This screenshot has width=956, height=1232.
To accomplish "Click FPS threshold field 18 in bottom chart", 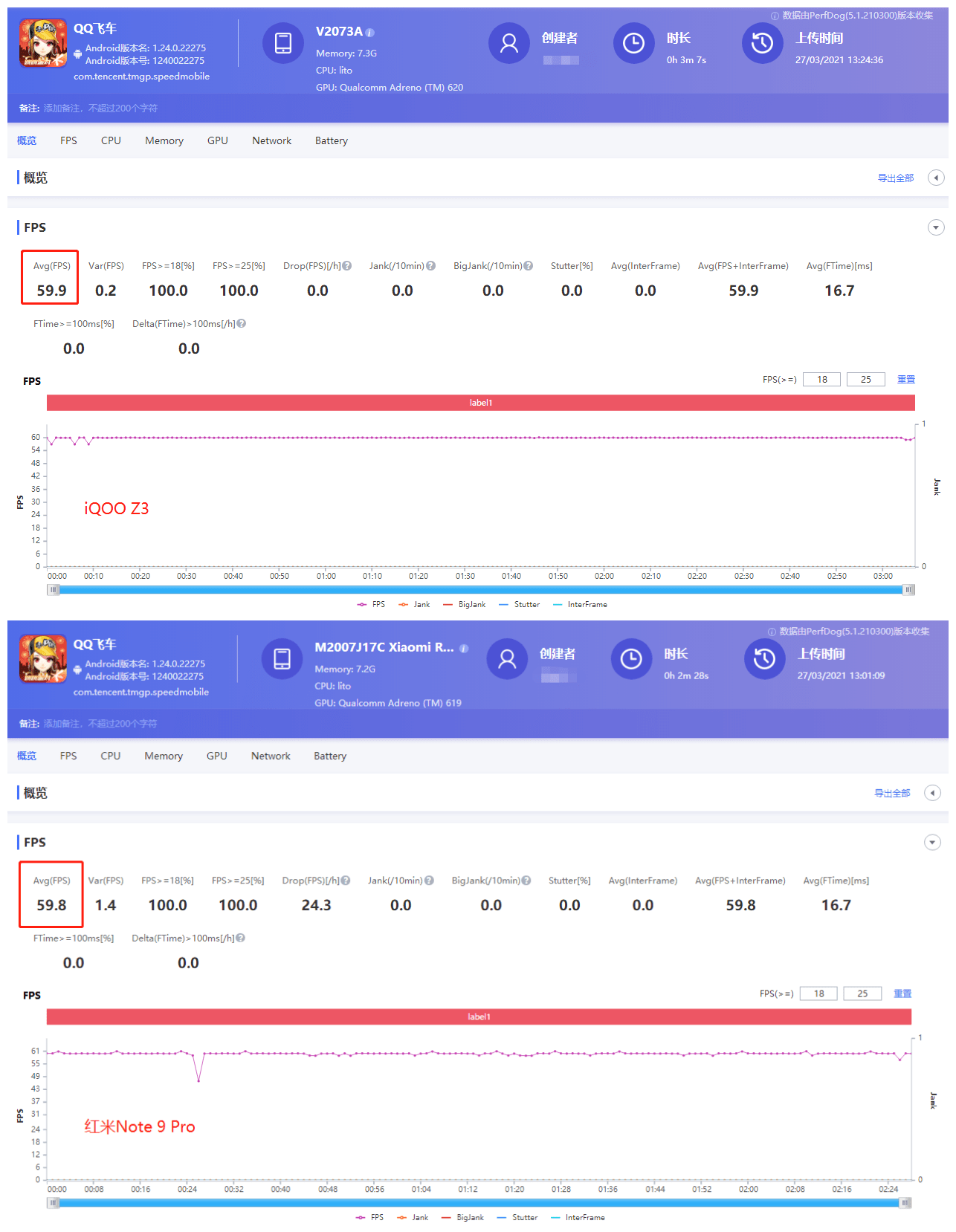I will [819, 994].
